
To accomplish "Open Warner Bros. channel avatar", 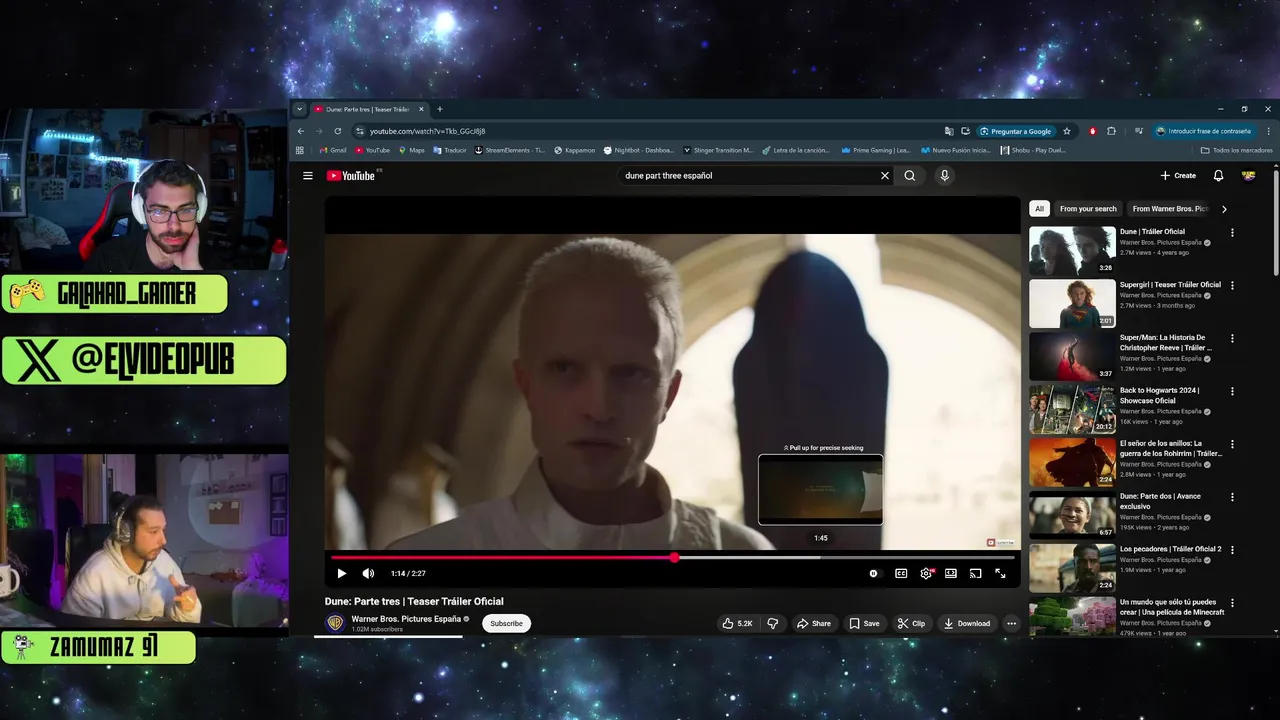I will coord(335,623).
